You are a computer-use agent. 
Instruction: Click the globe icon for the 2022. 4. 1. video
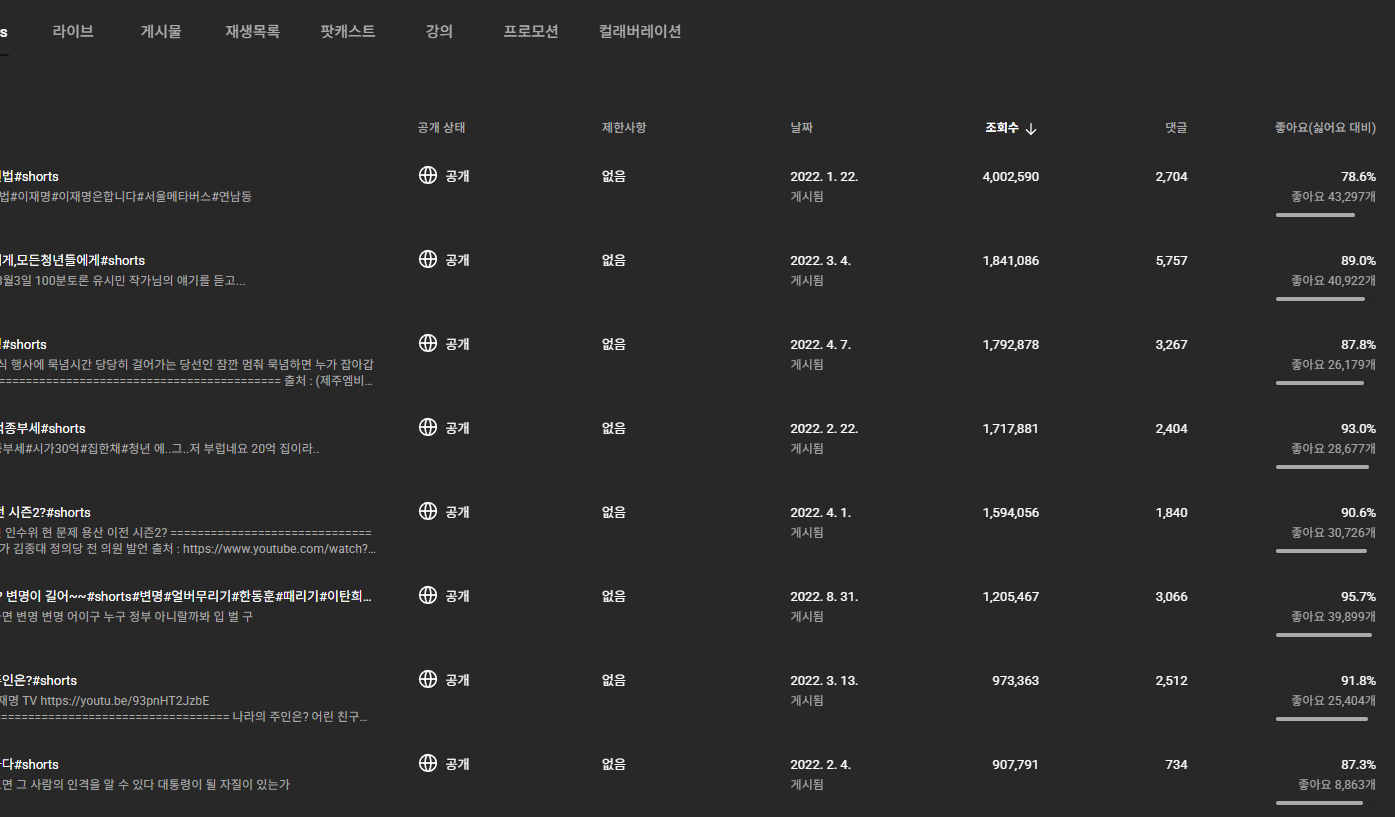tap(428, 512)
